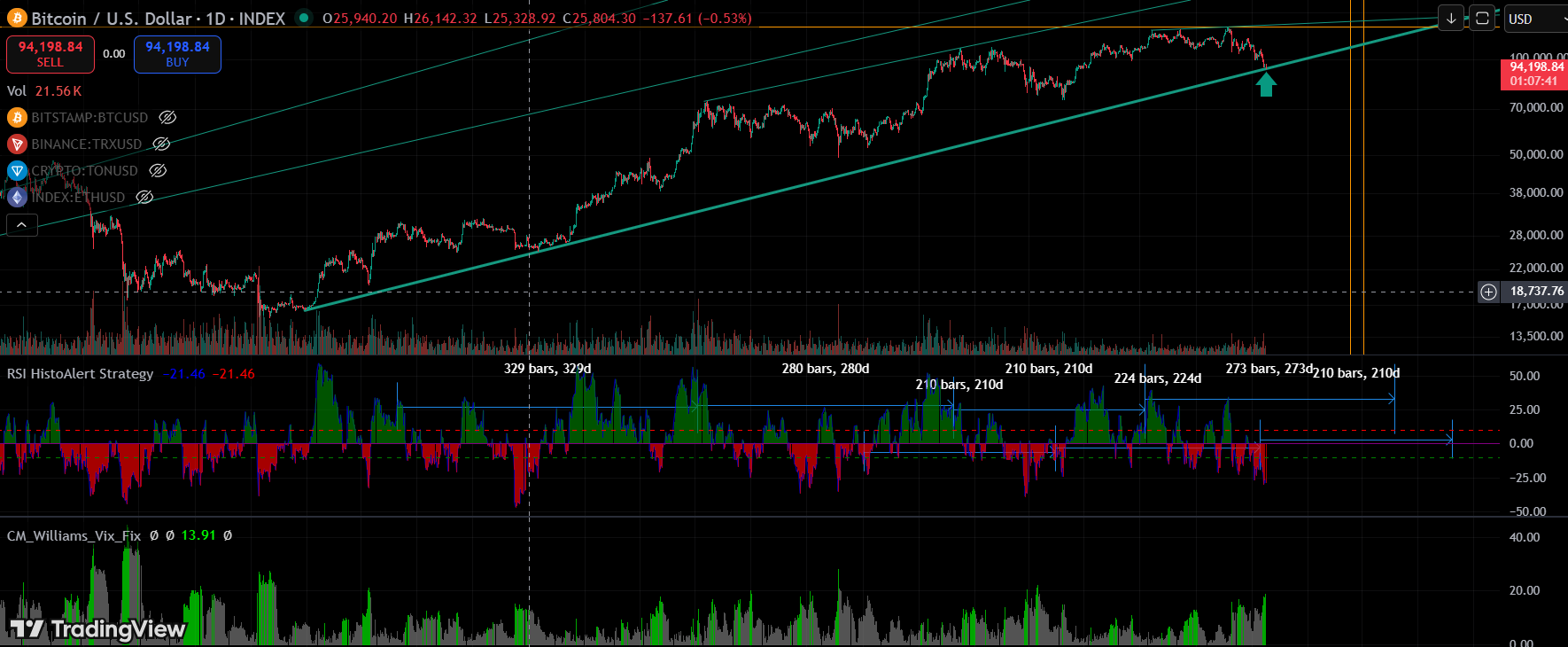Click the down arrow button near USD
1568x647 pixels.
pos(1451,19)
